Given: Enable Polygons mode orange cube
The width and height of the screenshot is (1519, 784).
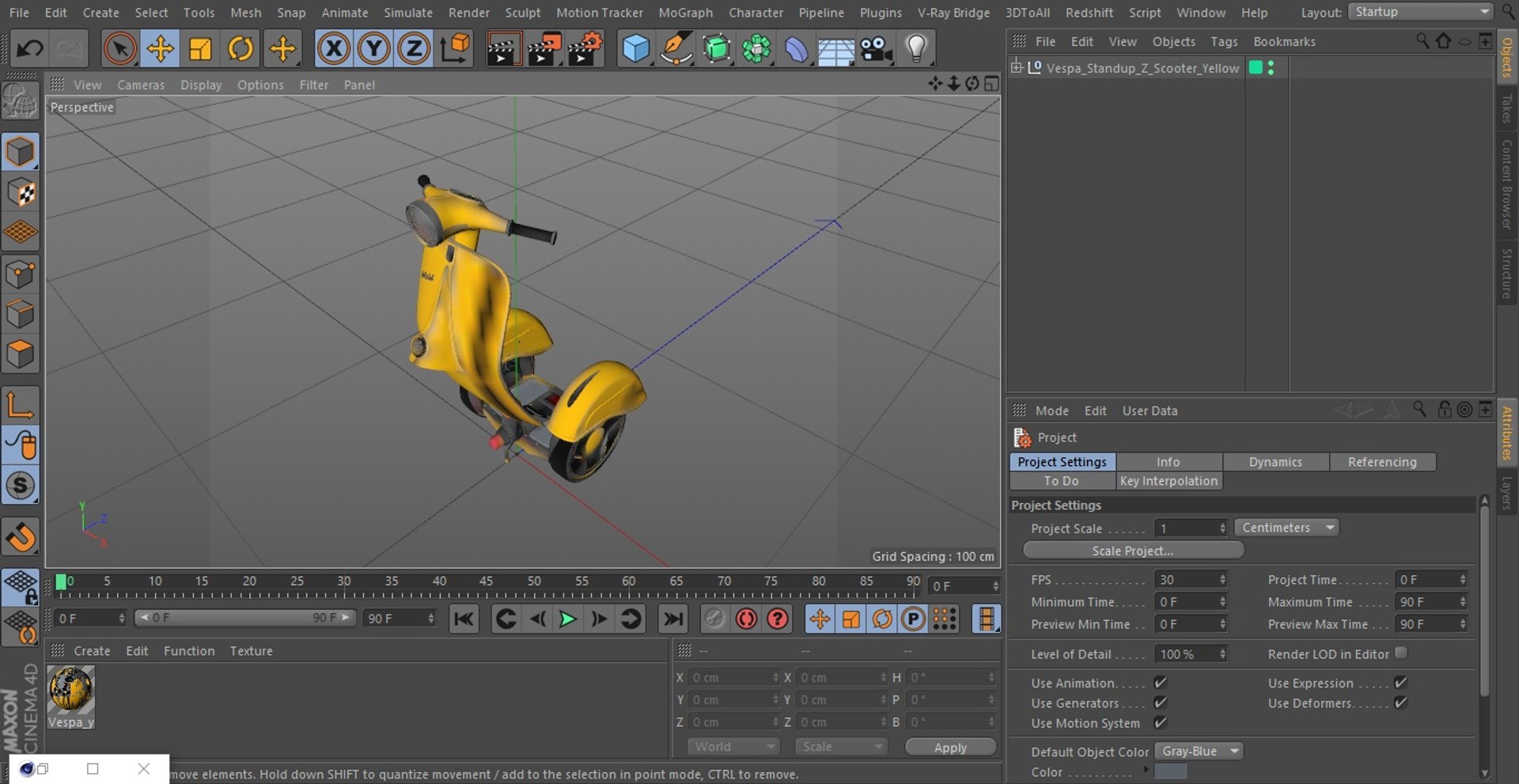Looking at the screenshot, I should (x=21, y=354).
